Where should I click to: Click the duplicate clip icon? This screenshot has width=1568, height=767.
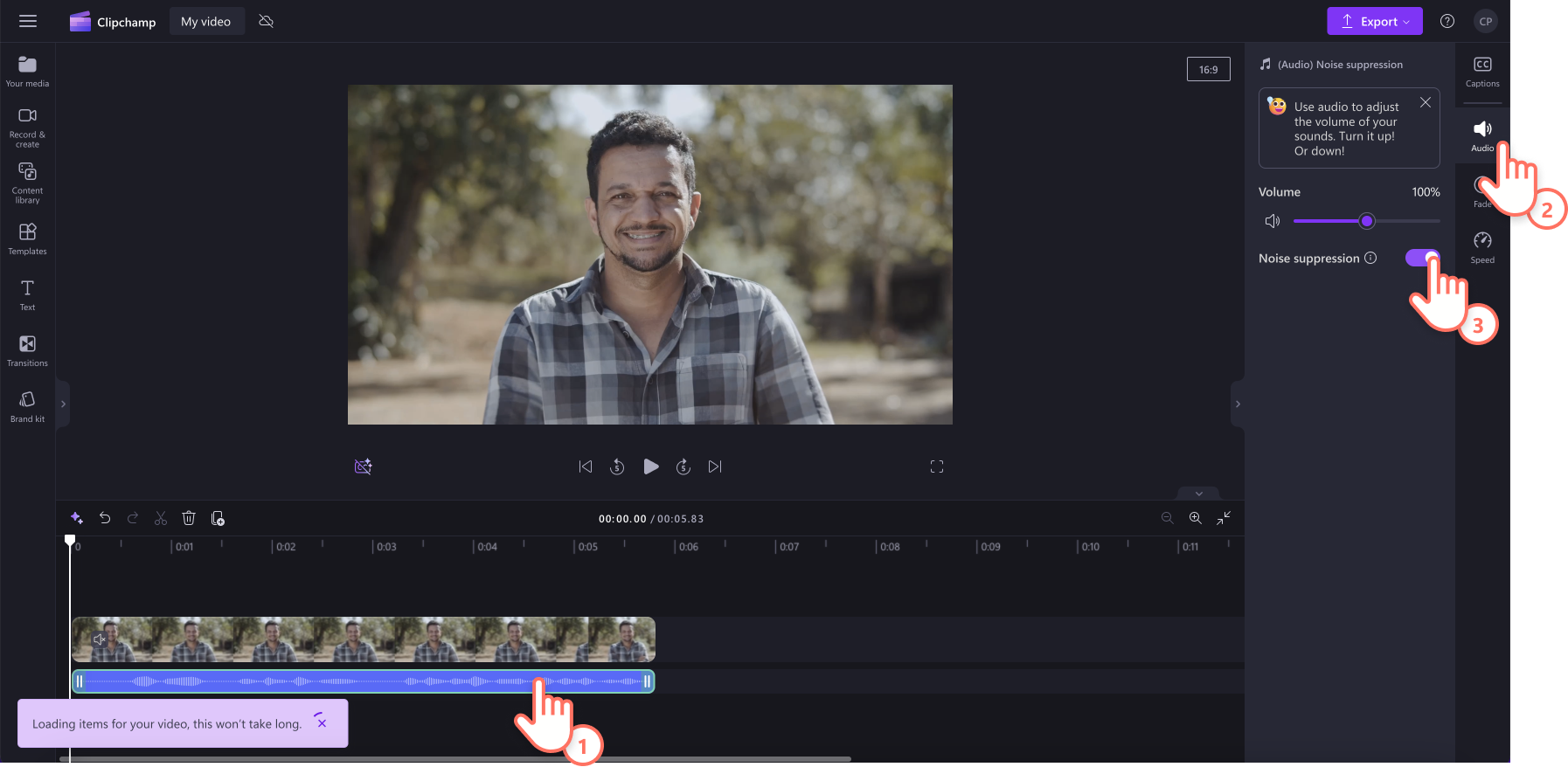click(x=218, y=518)
